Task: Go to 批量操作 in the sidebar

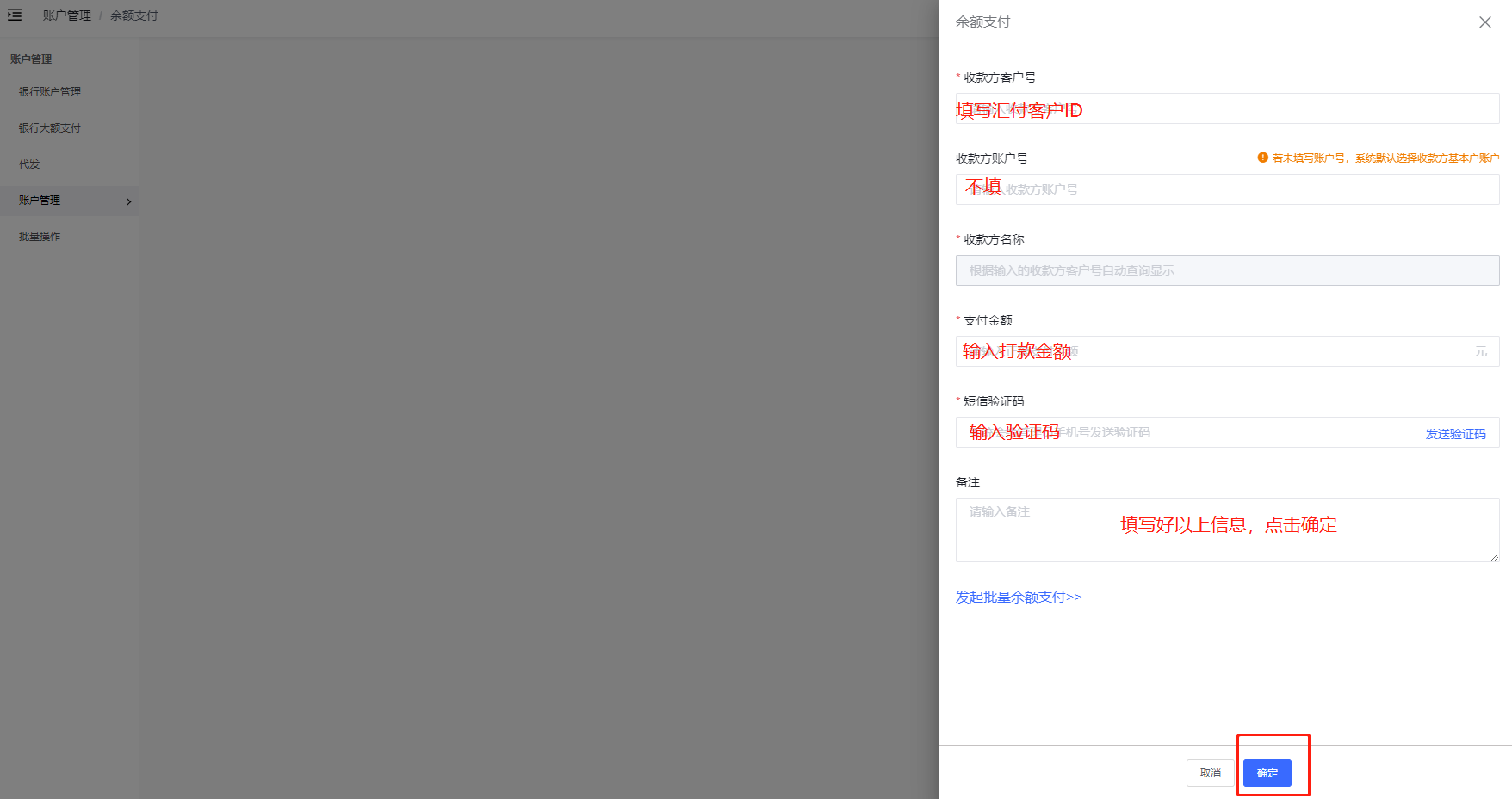Action: 40,237
